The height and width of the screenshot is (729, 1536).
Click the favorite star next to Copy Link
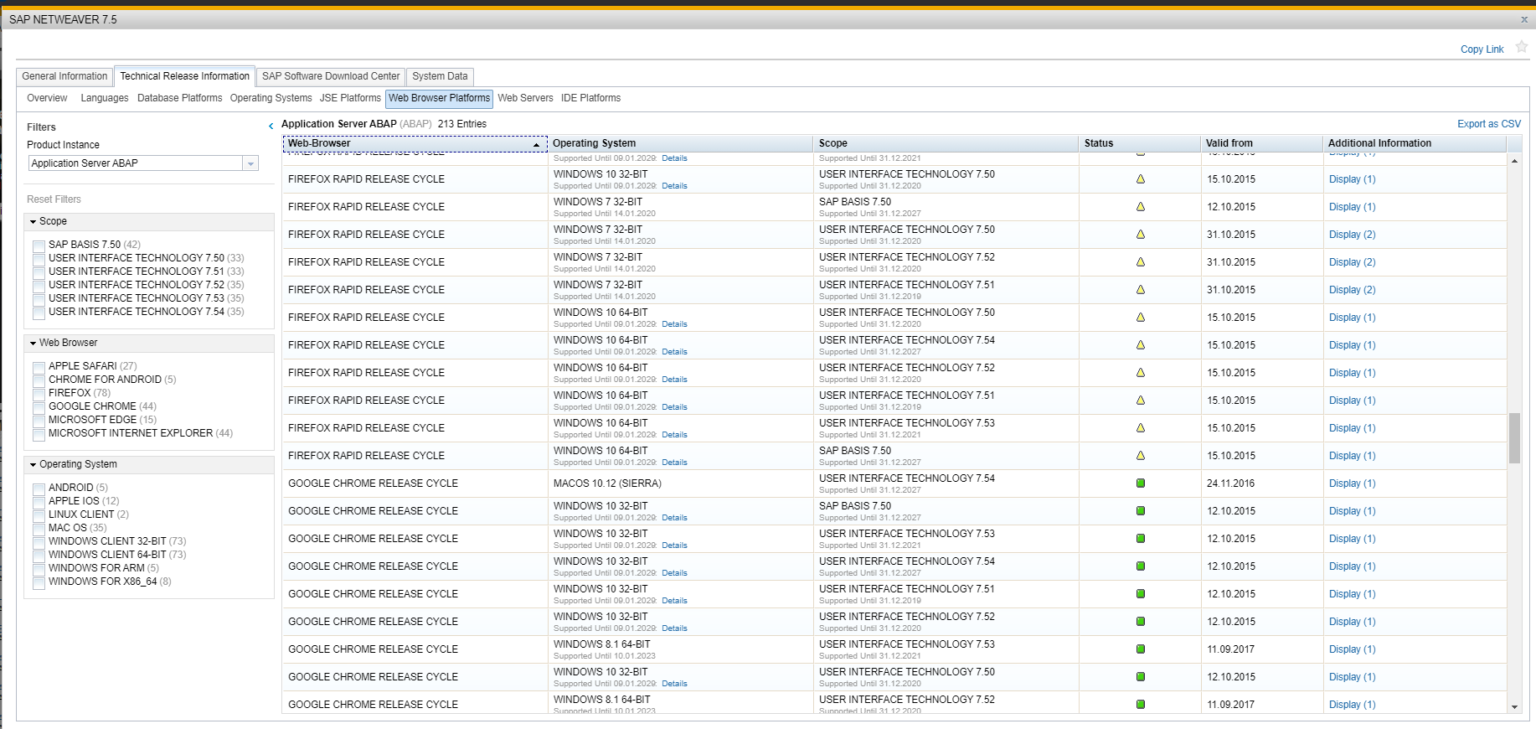[1522, 48]
